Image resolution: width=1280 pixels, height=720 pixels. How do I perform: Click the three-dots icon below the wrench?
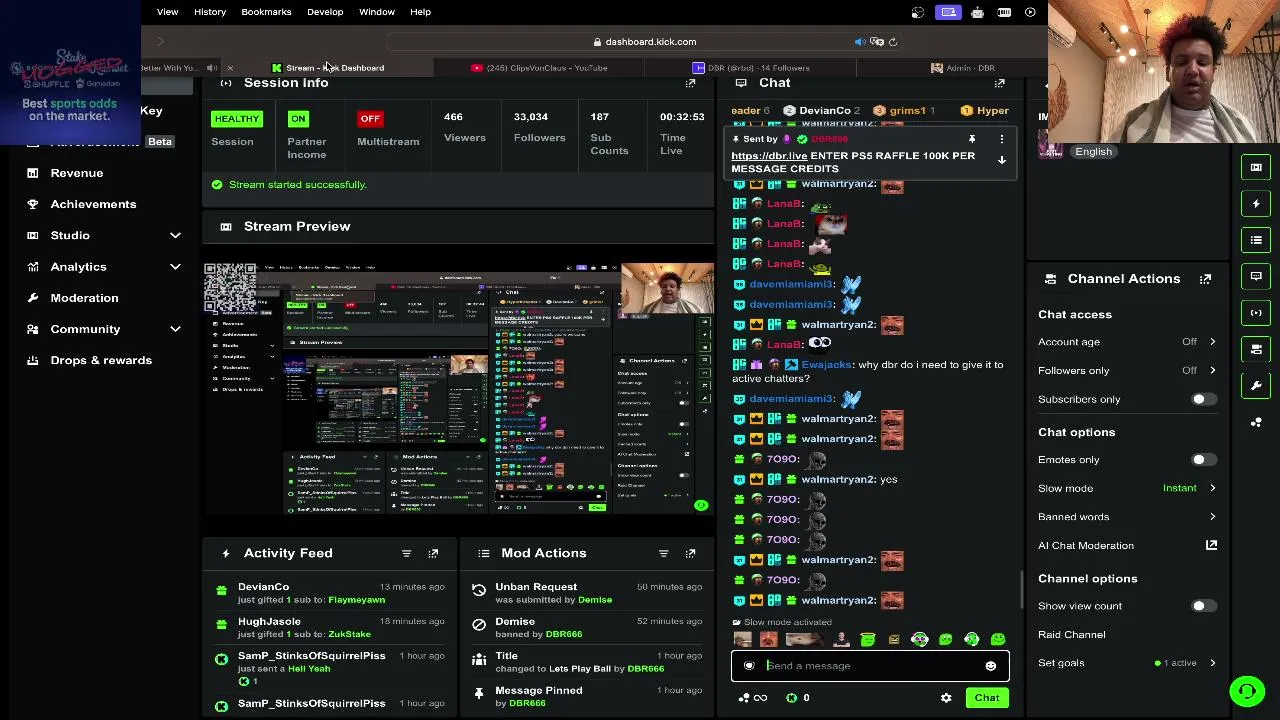tap(1256, 422)
